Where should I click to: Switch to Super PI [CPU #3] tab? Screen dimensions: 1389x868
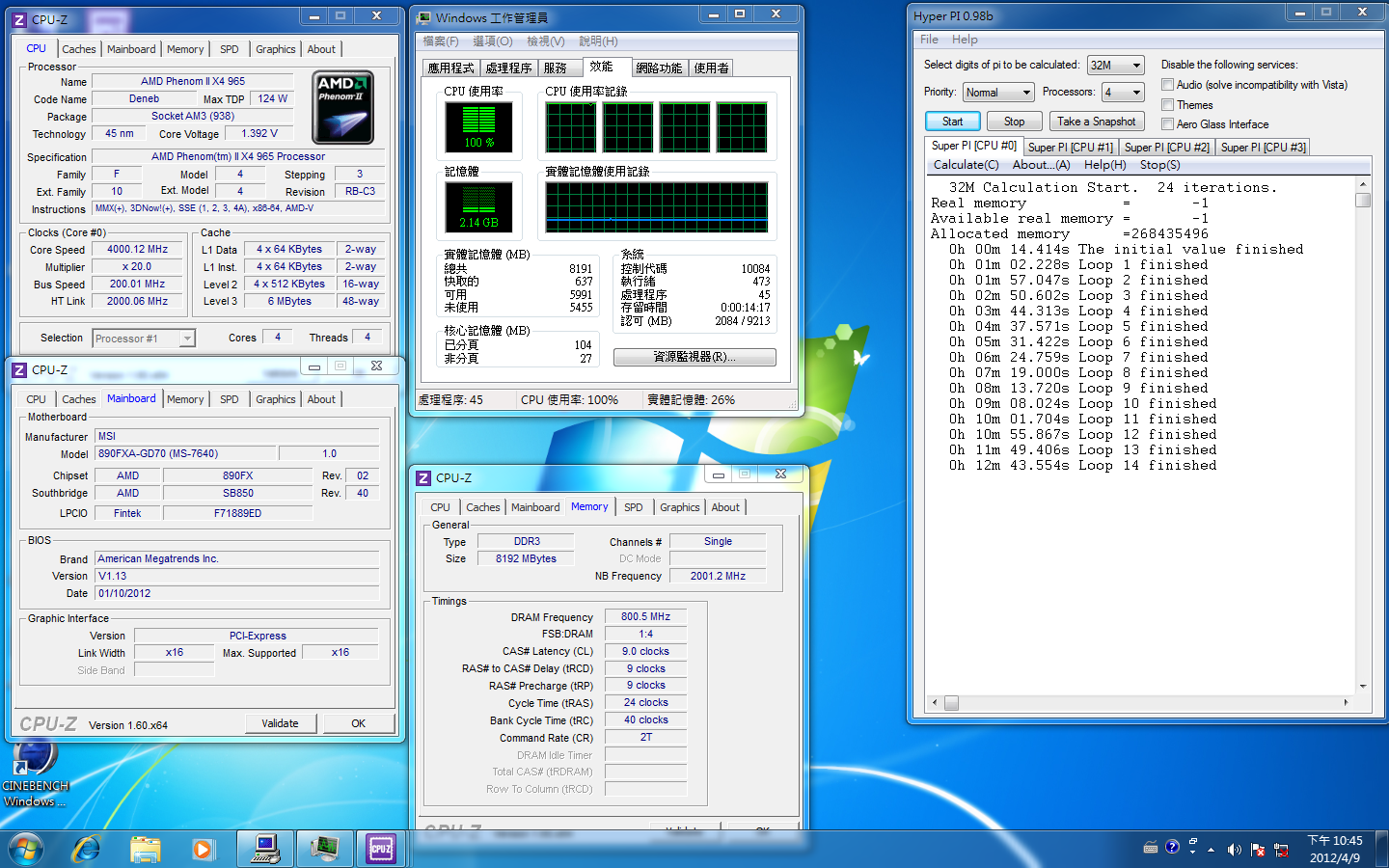tap(1263, 148)
